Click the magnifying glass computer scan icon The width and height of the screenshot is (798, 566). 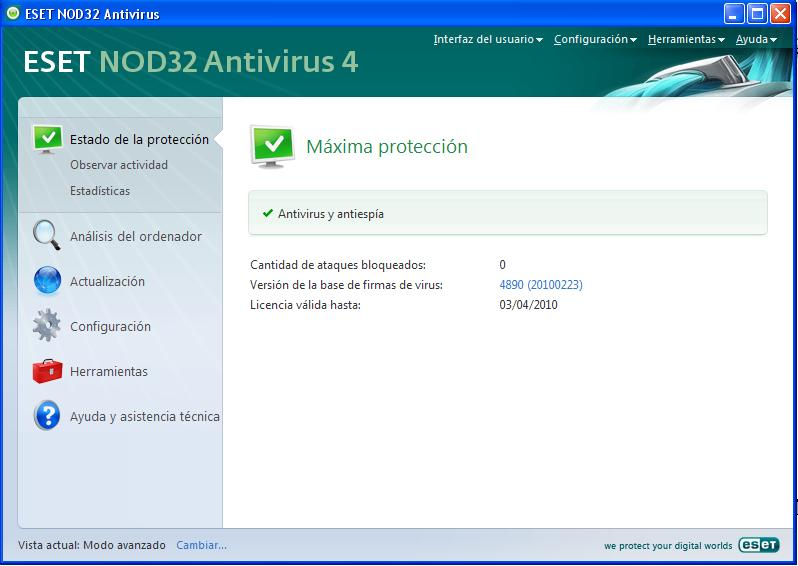47,236
